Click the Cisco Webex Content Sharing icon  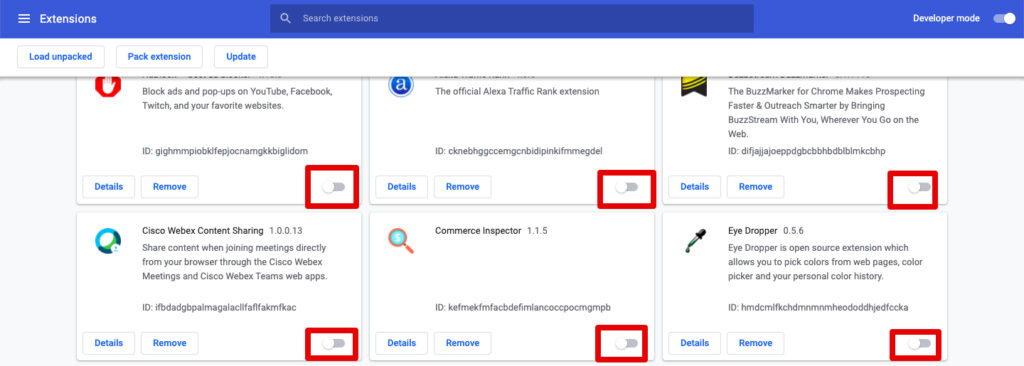point(108,241)
